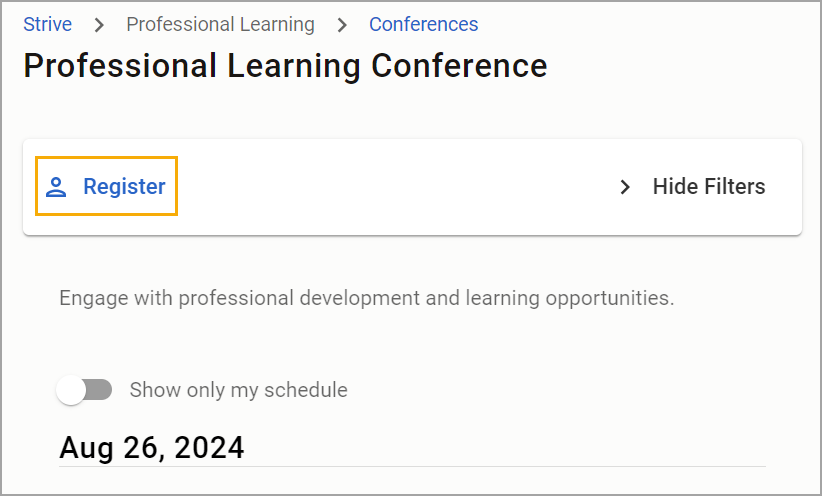Click the Show only my schedule label
Screen dimensions: 822x496
pyautogui.click(x=239, y=390)
